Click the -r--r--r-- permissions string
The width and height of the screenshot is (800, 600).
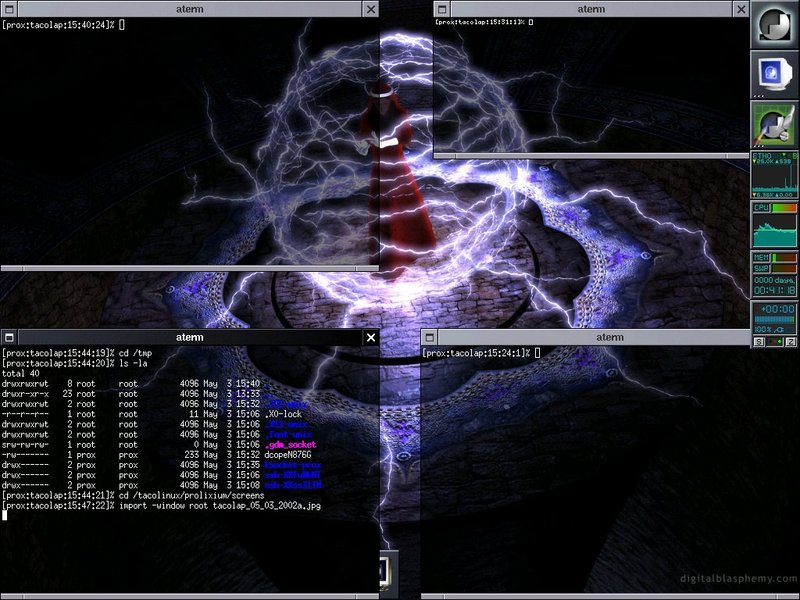(25, 414)
